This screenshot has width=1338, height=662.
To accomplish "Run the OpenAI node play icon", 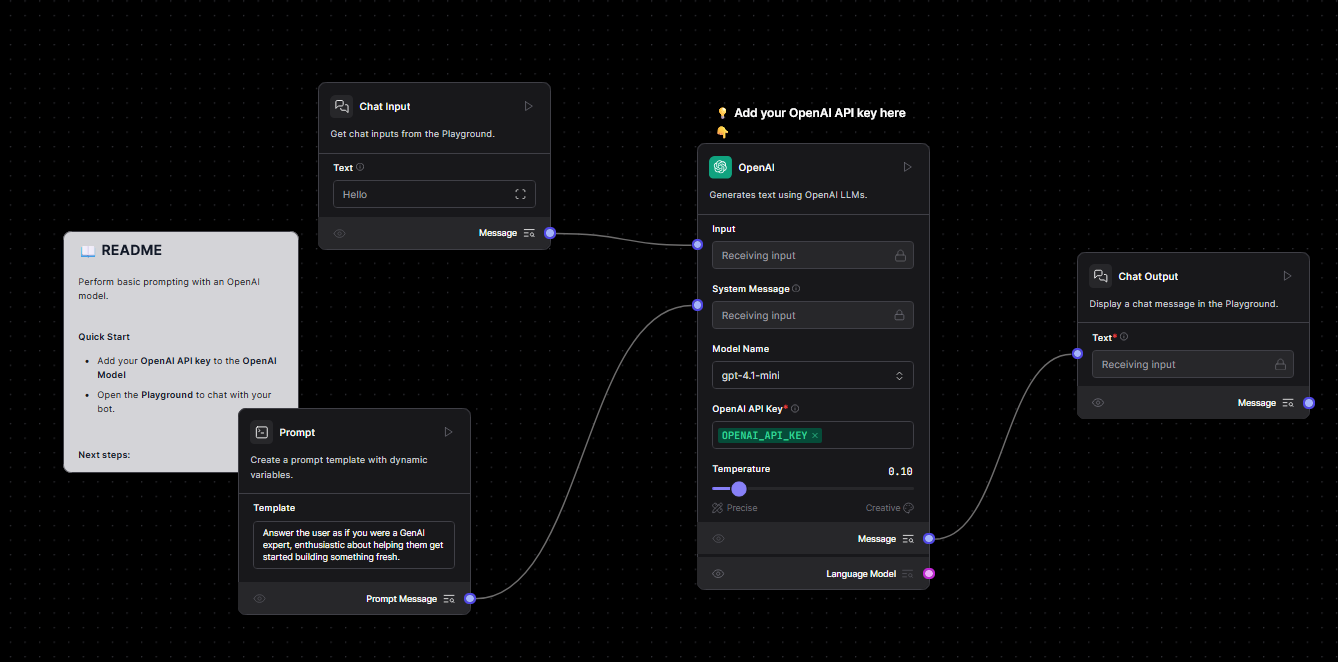I will pyautogui.click(x=907, y=167).
